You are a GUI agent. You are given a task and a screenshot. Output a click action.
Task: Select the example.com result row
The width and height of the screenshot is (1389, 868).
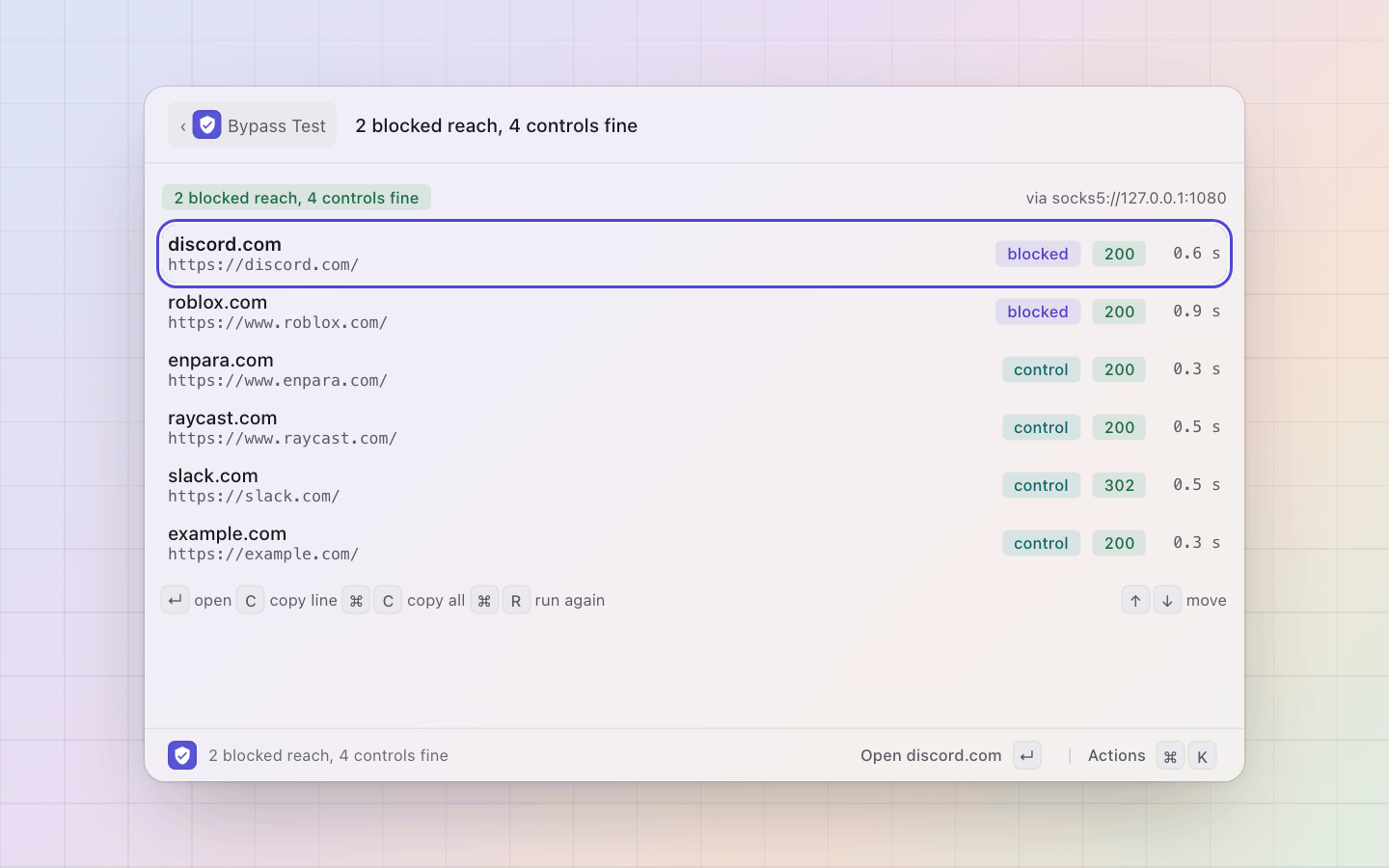694,543
